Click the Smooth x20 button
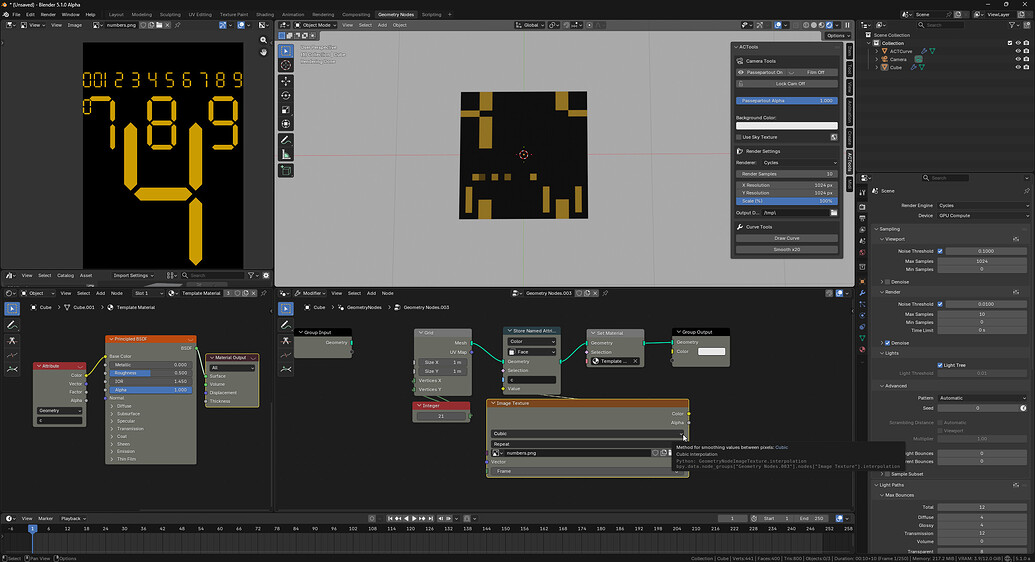The image size is (1035, 562). pyautogui.click(x=787, y=250)
